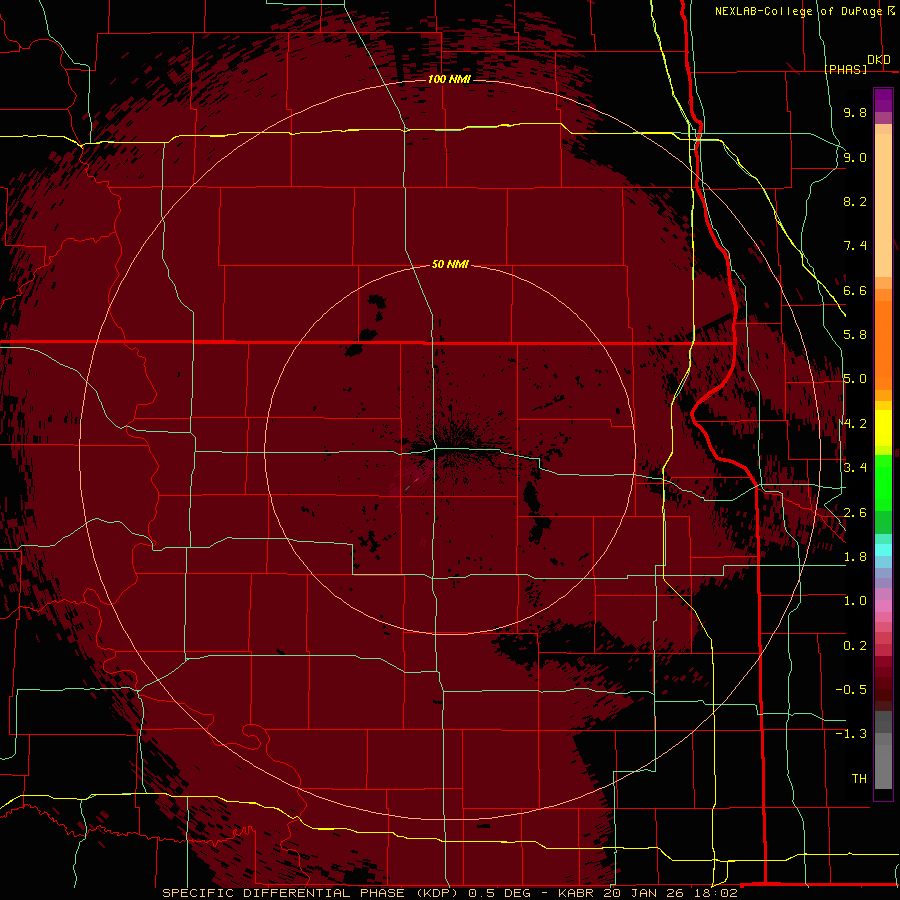
Task: Click the DKD product code label
Action: (x=879, y=60)
